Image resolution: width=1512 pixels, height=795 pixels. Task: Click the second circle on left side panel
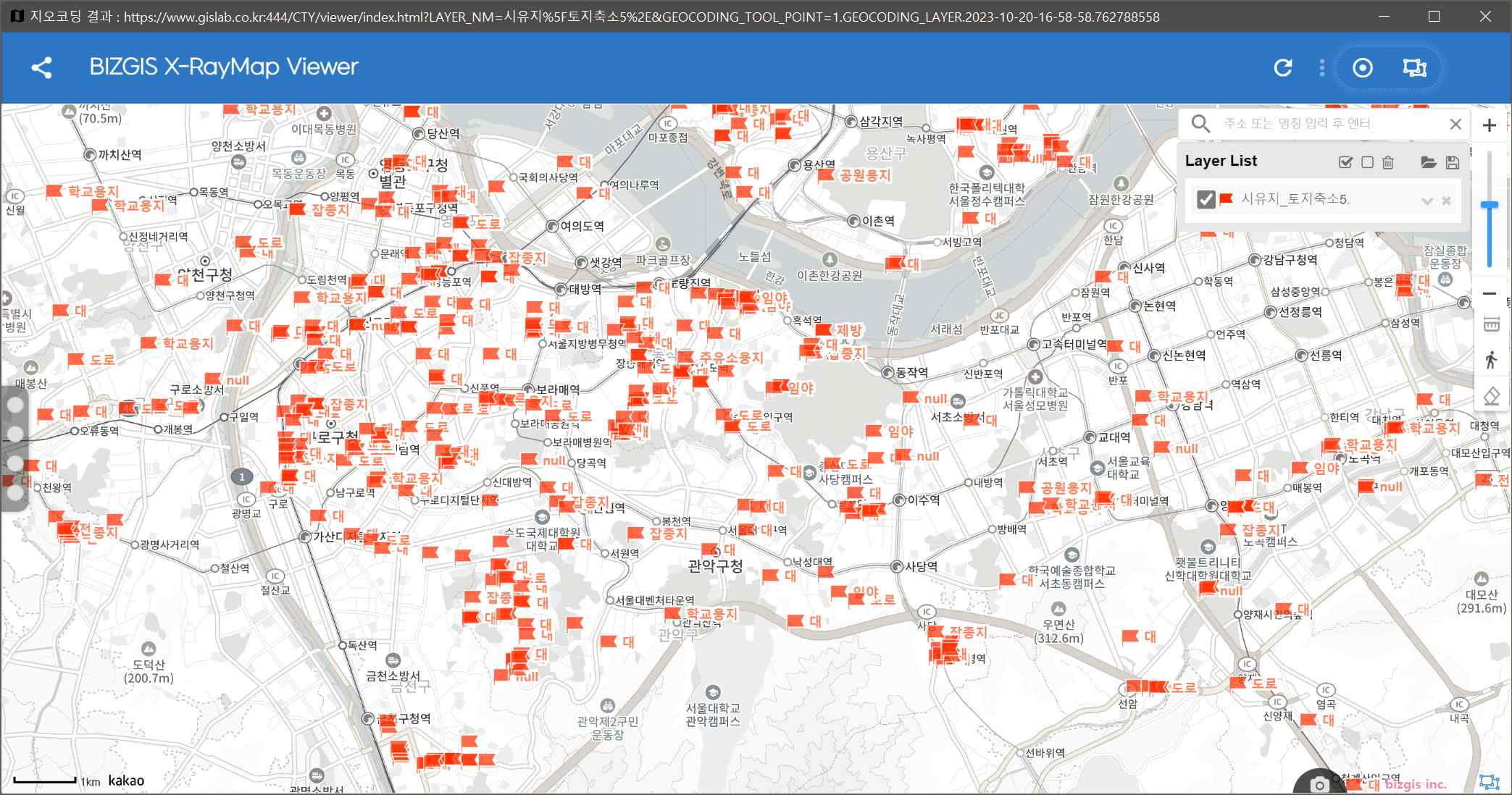(15, 434)
